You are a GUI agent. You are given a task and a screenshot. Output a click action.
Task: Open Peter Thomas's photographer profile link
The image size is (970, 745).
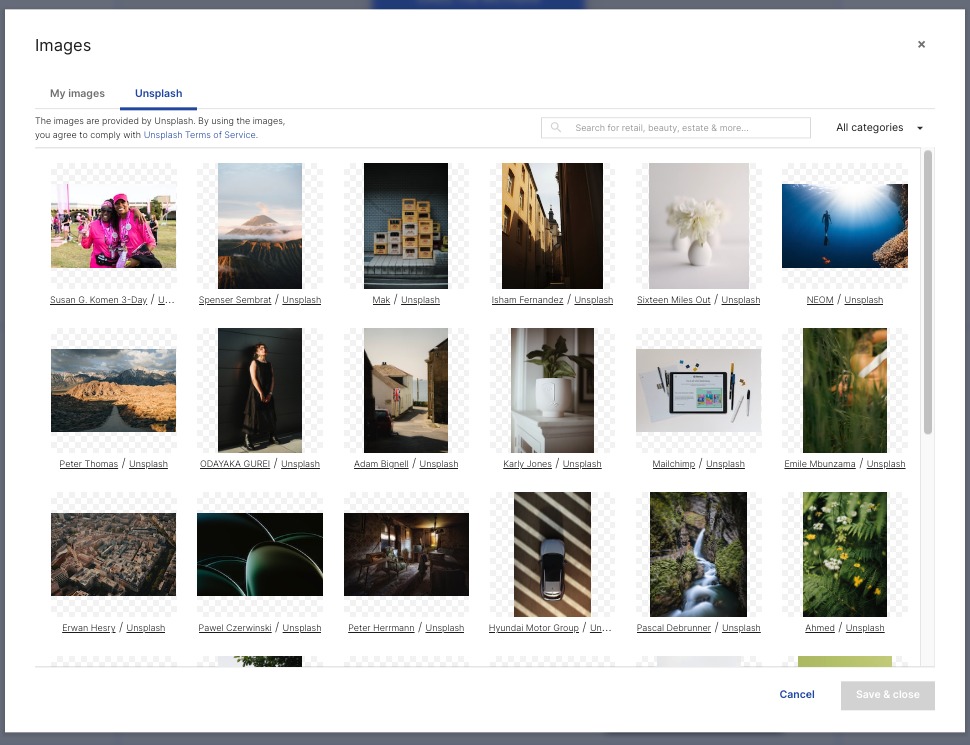(x=88, y=464)
